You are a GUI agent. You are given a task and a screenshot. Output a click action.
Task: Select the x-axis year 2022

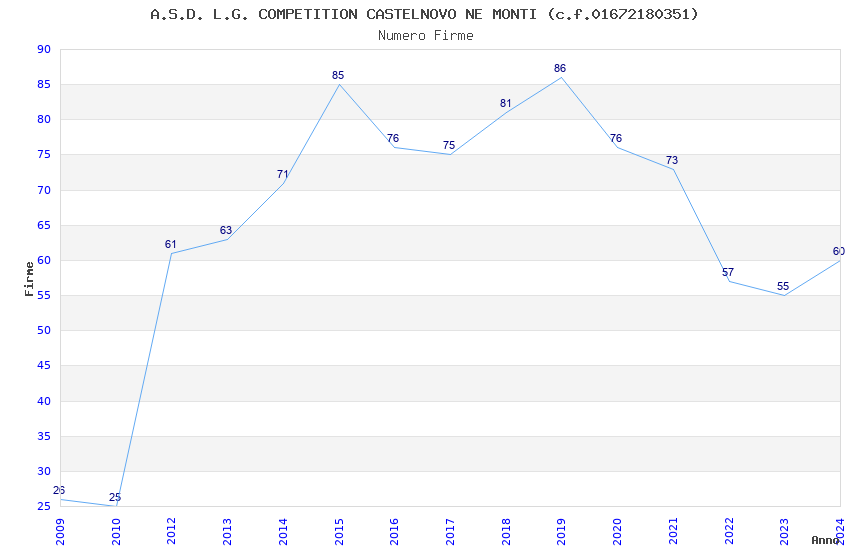click(729, 532)
